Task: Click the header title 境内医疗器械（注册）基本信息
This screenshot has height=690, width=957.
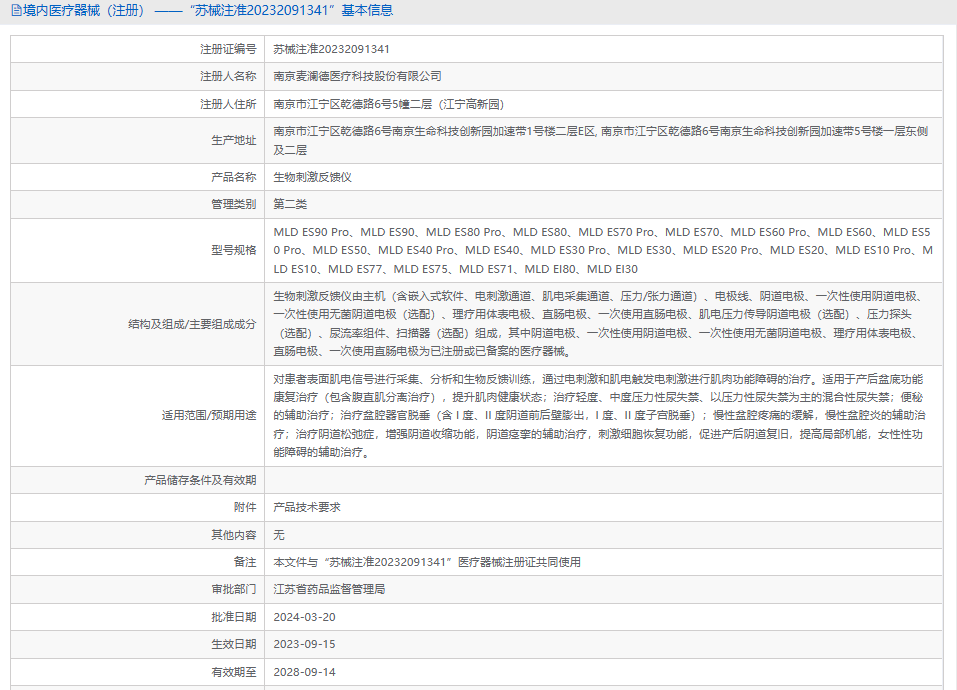Action: click(208, 10)
